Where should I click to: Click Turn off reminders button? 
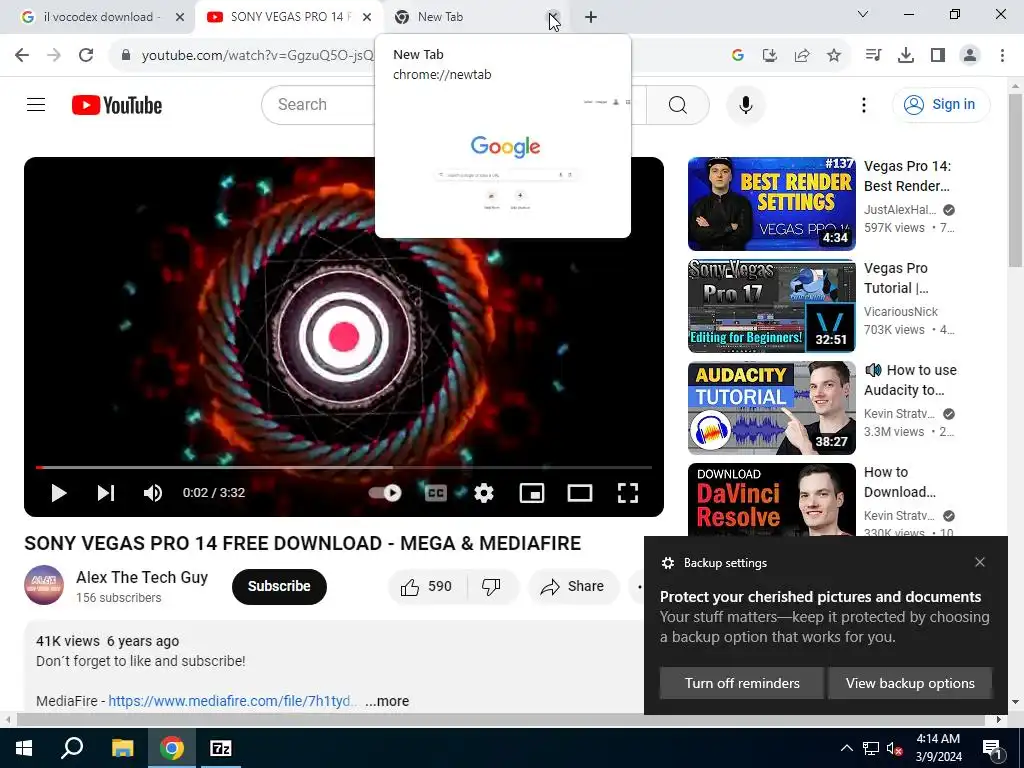click(742, 683)
